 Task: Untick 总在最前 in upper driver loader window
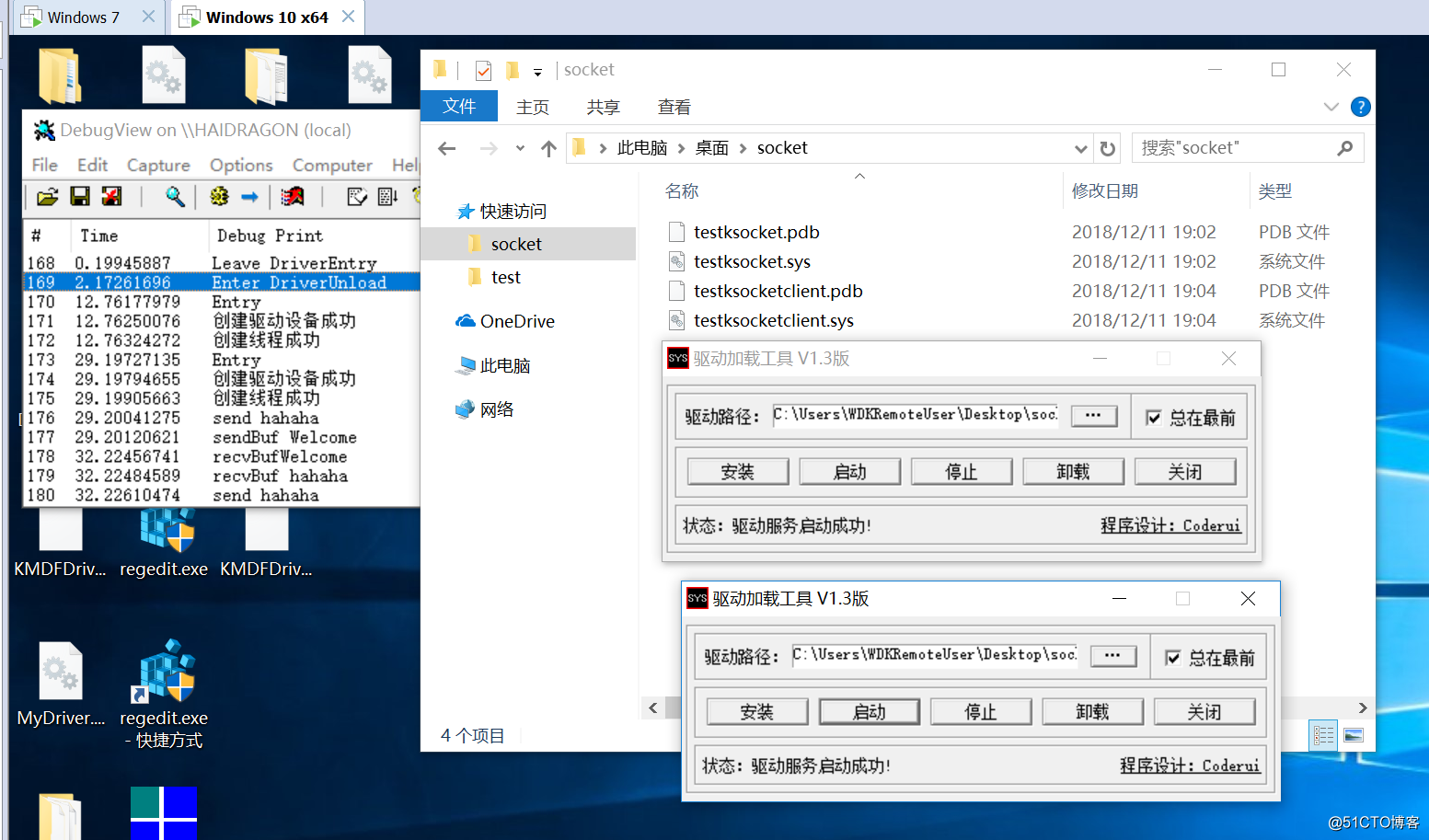click(x=1154, y=418)
